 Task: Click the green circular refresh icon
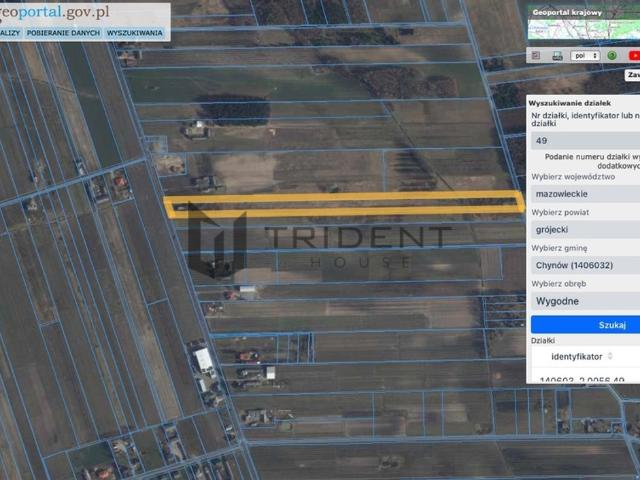(611, 56)
